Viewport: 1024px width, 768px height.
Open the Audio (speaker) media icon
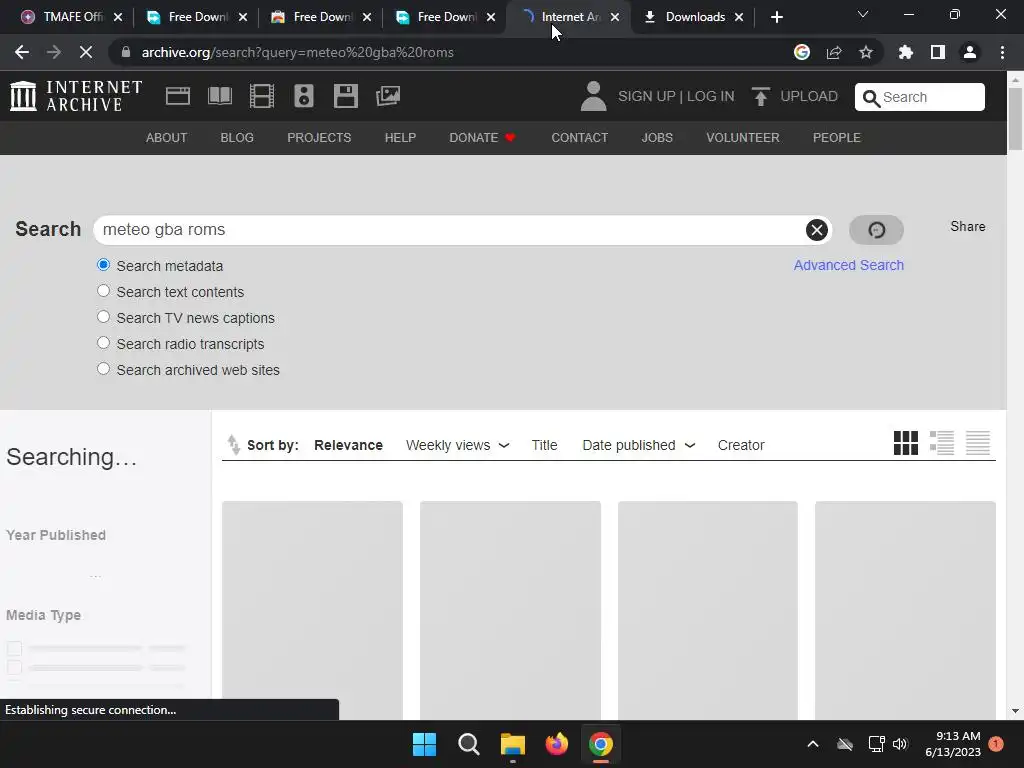304,96
